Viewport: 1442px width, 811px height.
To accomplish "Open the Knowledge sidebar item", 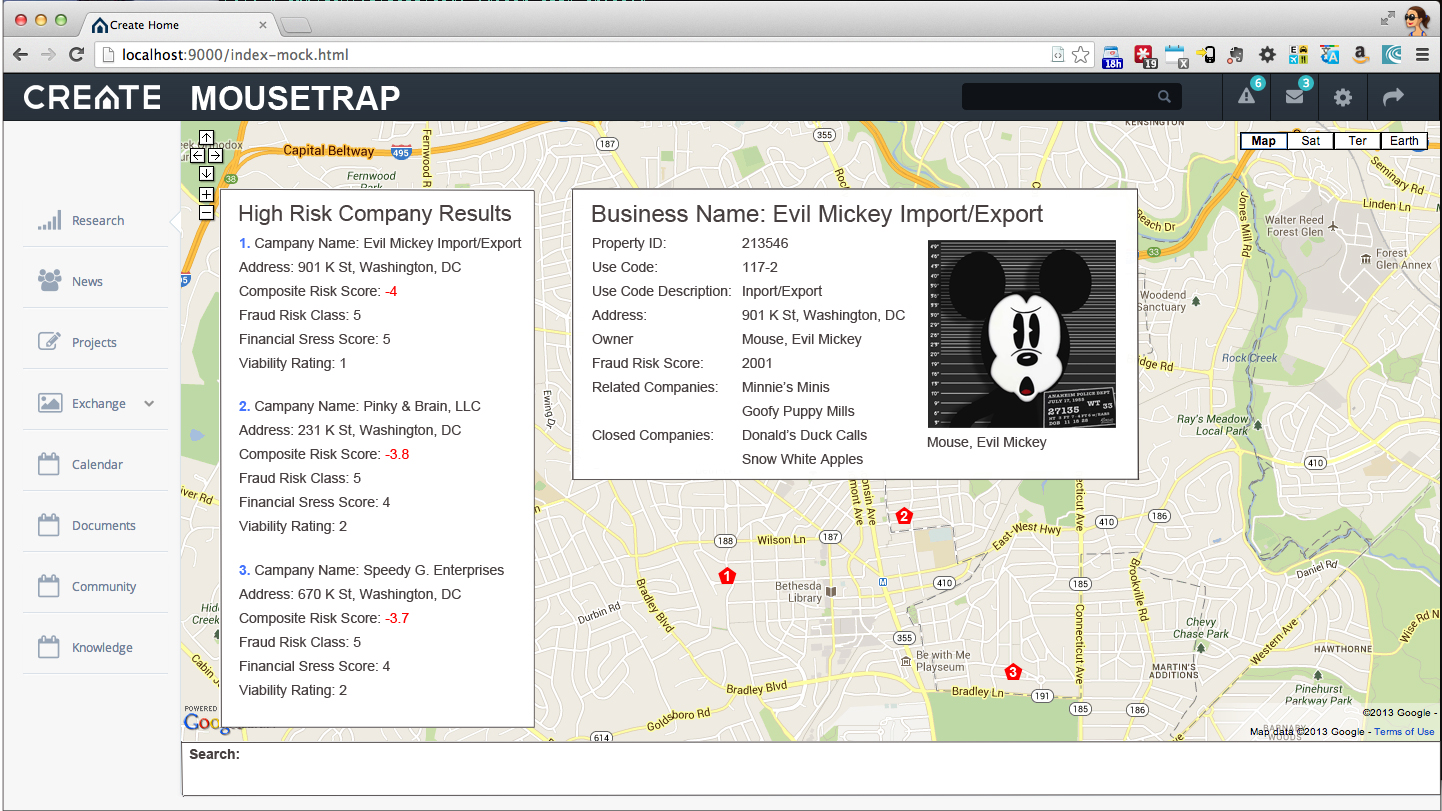I will [x=95, y=648].
